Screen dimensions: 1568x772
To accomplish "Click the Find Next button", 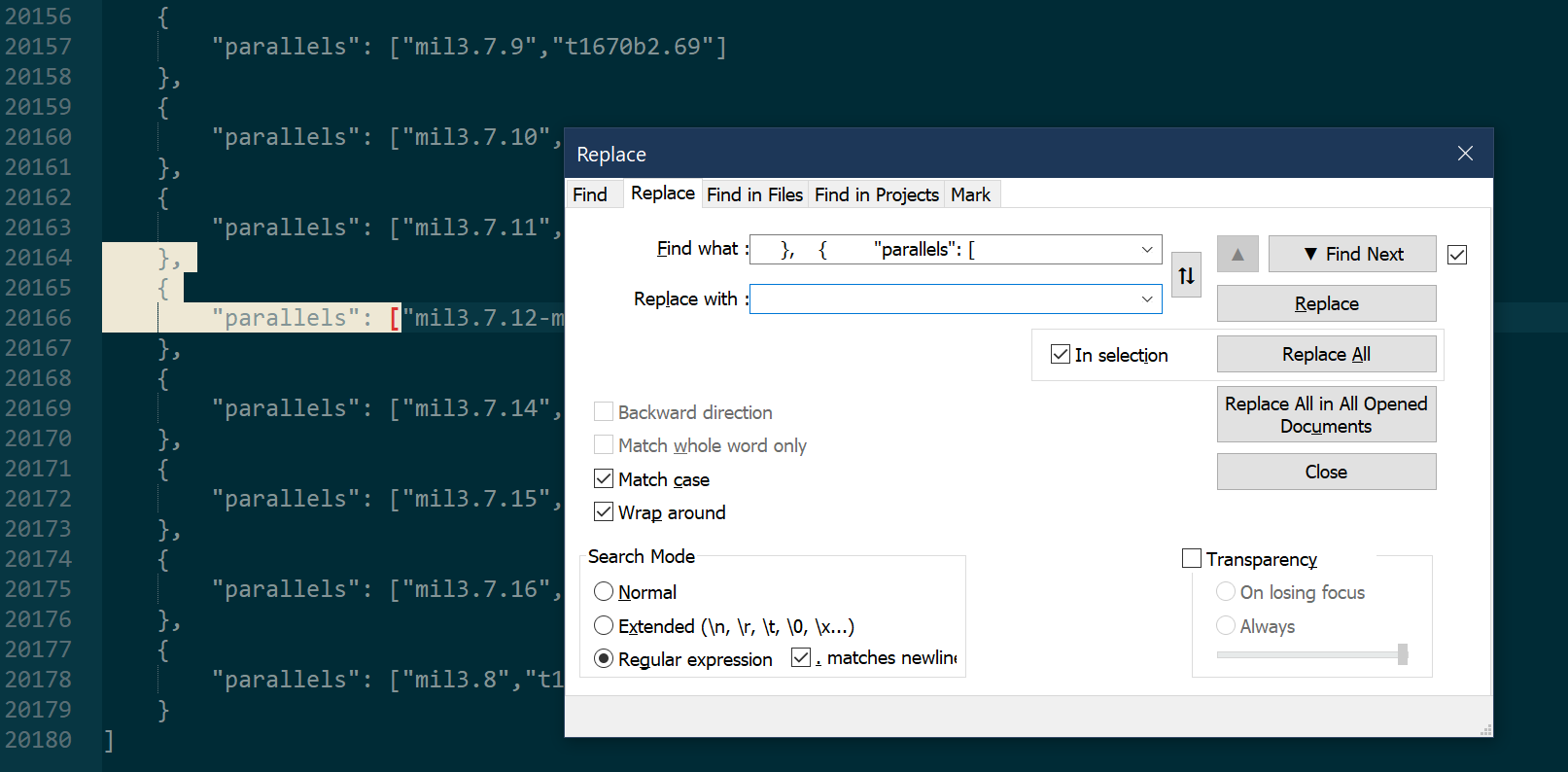I will tap(1352, 254).
